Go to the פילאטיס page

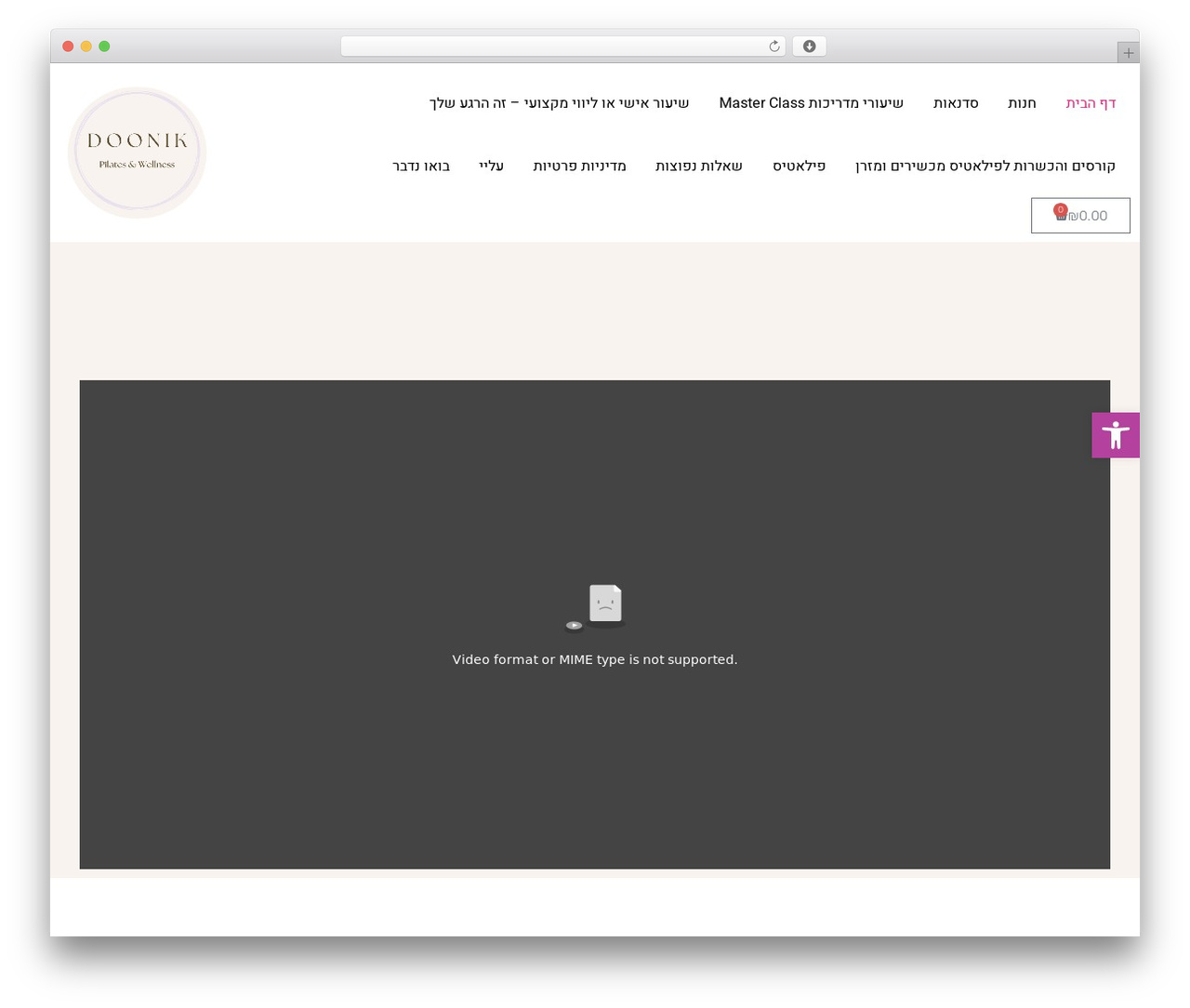[x=799, y=166]
